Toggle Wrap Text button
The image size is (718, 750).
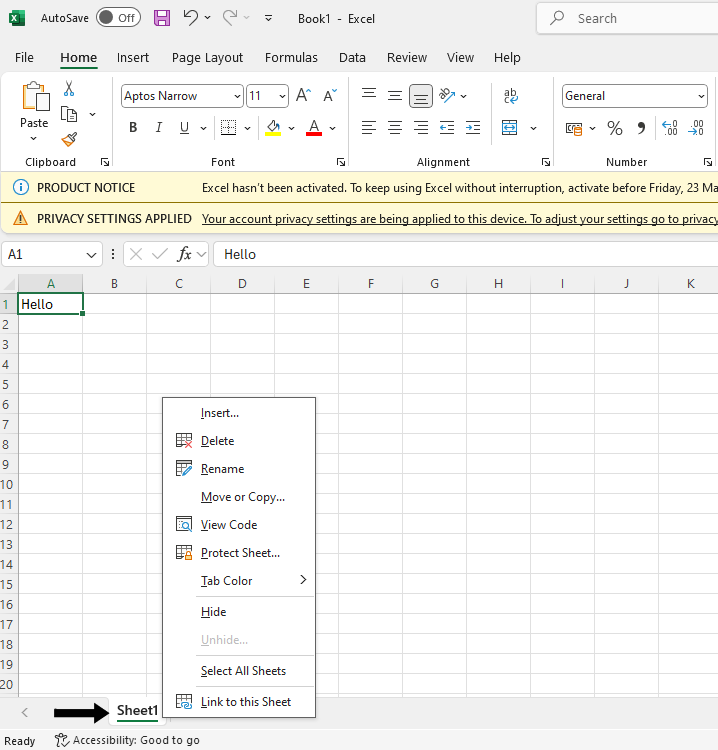[x=511, y=96]
